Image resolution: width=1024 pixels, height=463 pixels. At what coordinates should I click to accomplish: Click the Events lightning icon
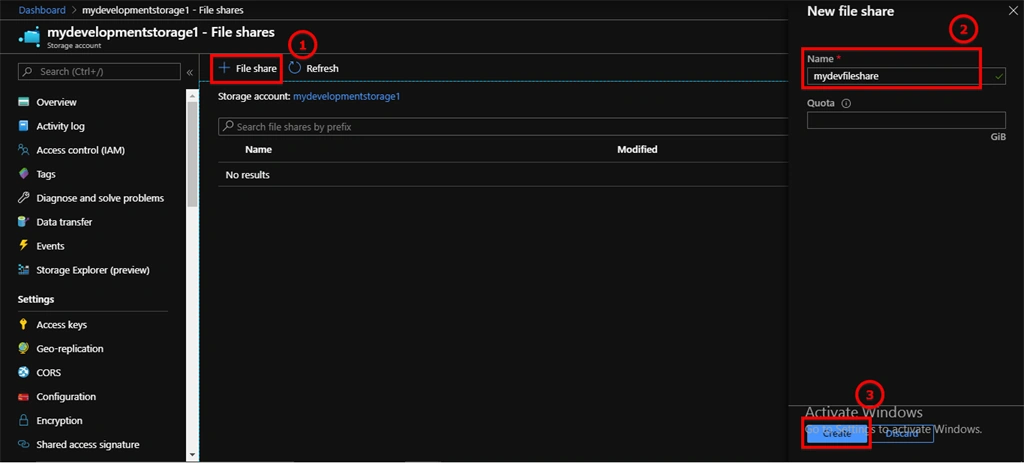[24, 246]
